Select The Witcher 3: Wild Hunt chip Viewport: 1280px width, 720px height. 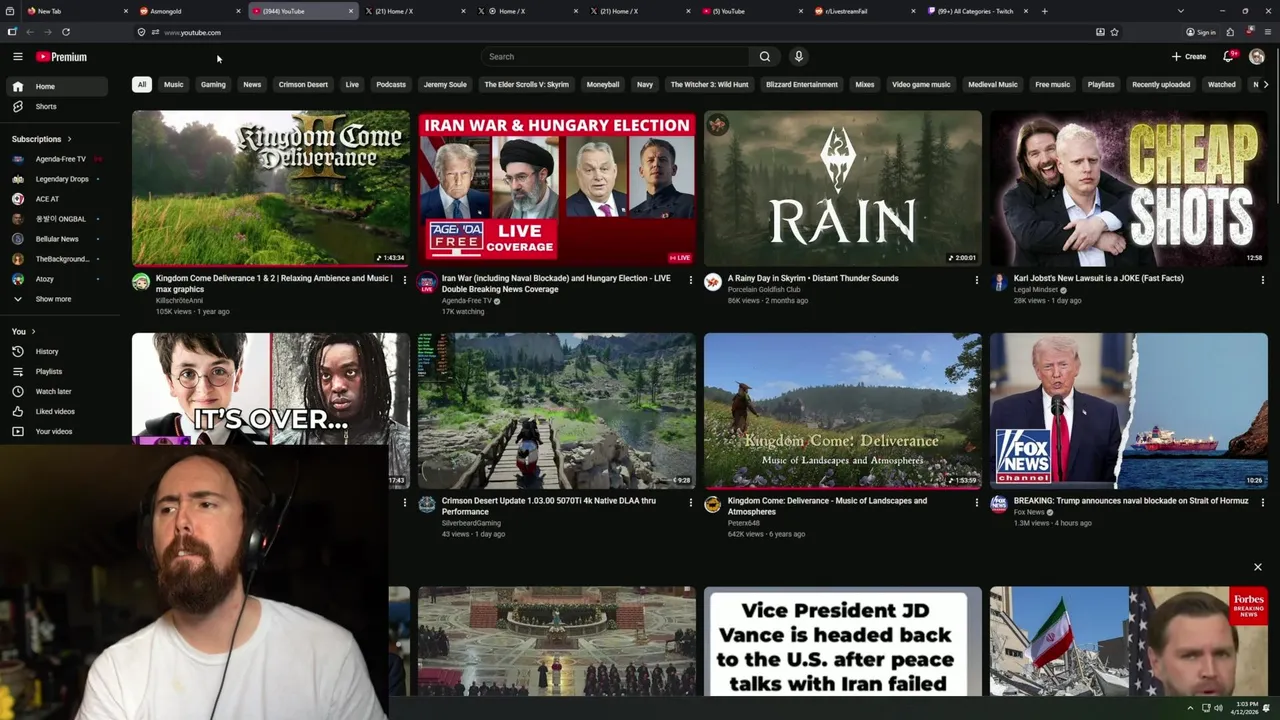[x=709, y=85]
